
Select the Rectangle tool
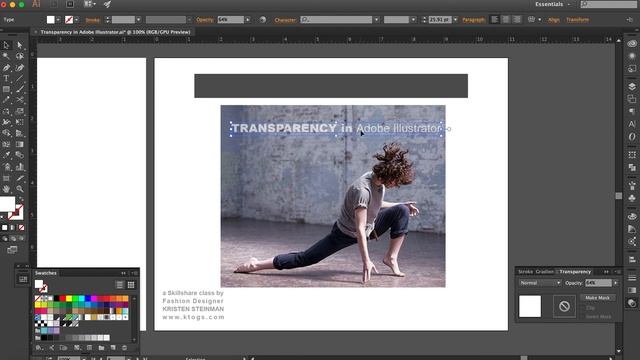(x=6, y=89)
